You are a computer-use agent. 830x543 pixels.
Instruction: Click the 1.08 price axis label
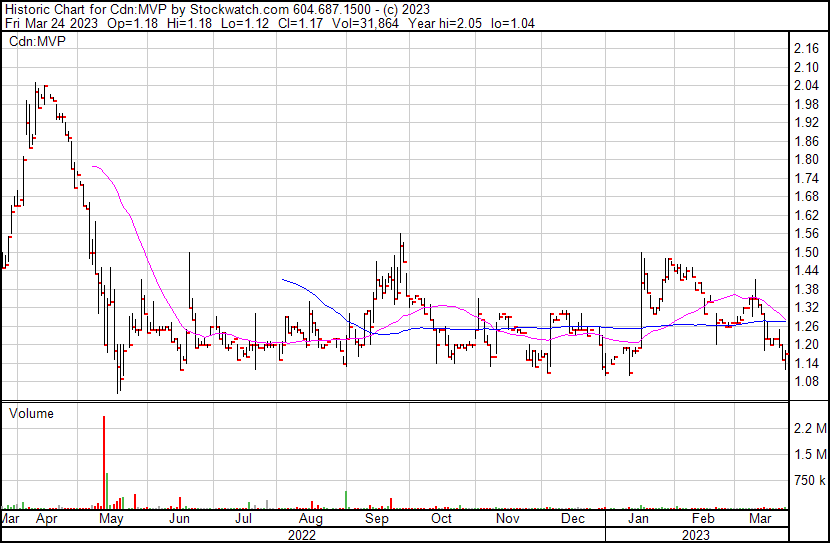(x=806, y=381)
